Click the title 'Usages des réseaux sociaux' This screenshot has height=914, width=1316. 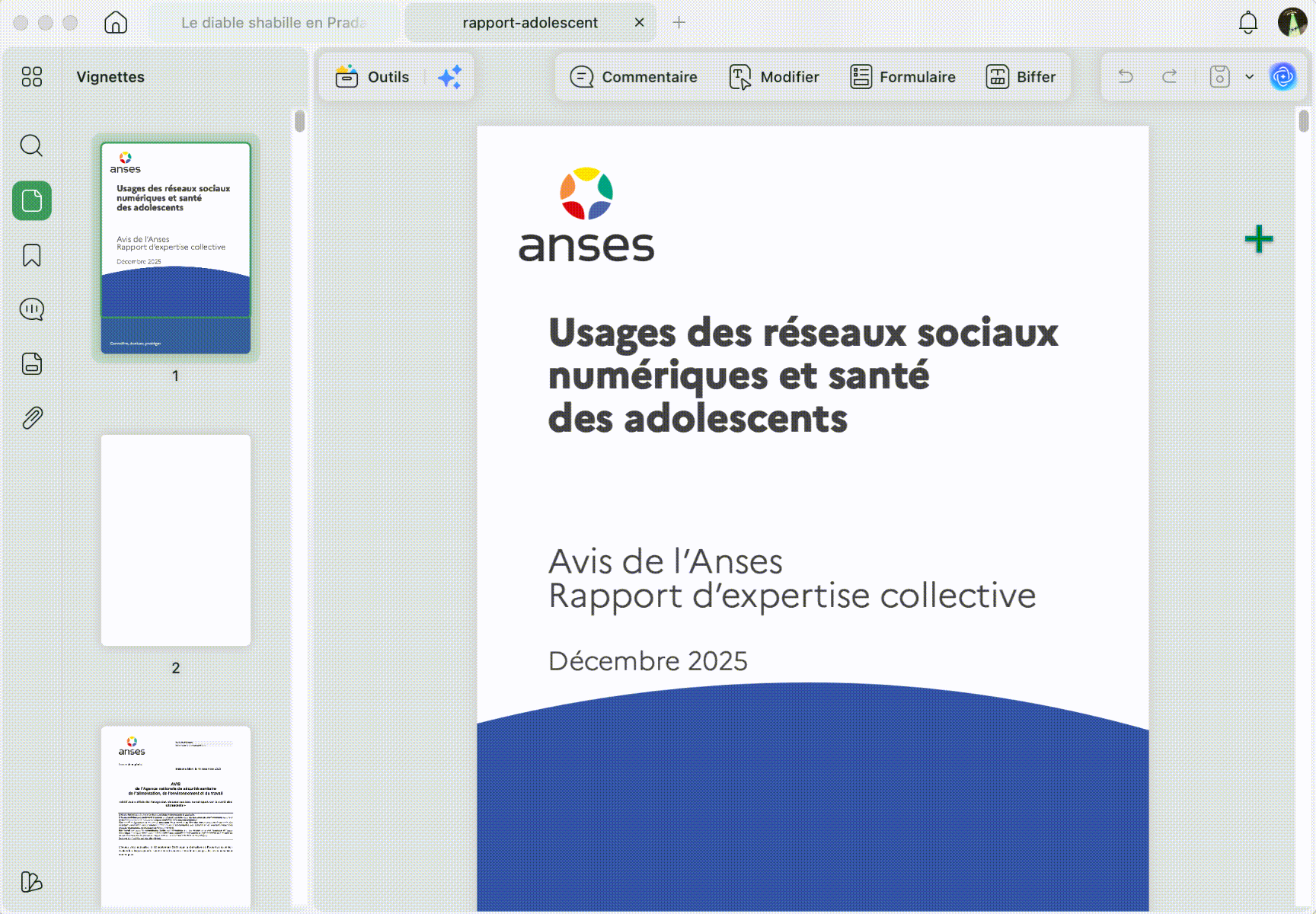click(803, 333)
